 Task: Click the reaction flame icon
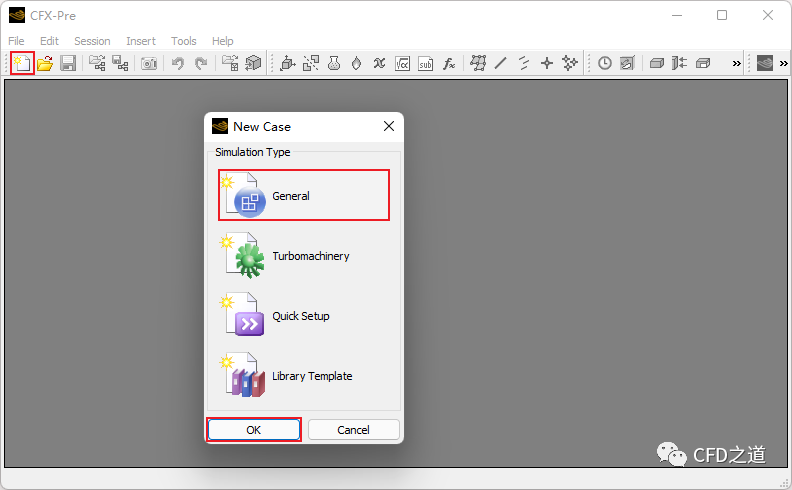click(x=357, y=63)
